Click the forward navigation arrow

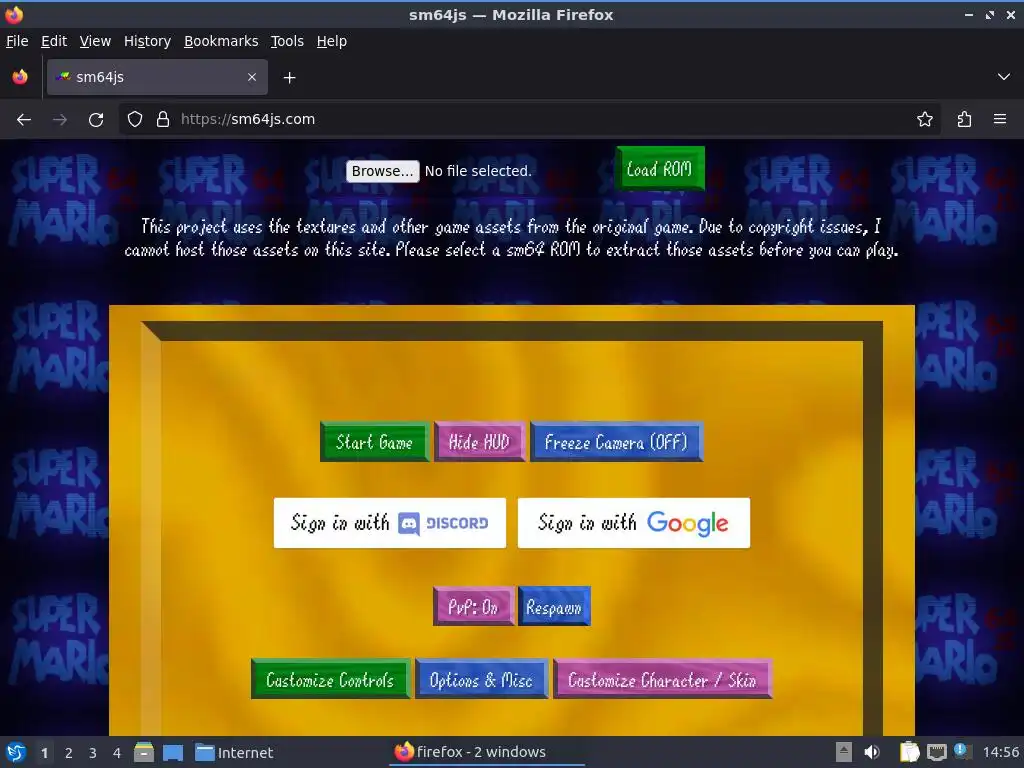[60, 120]
